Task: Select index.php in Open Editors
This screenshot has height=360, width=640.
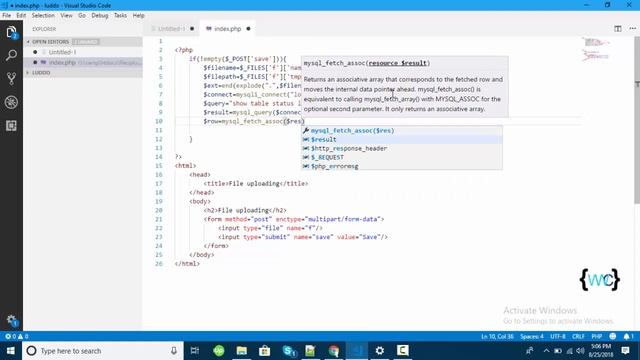Action: 83,62
